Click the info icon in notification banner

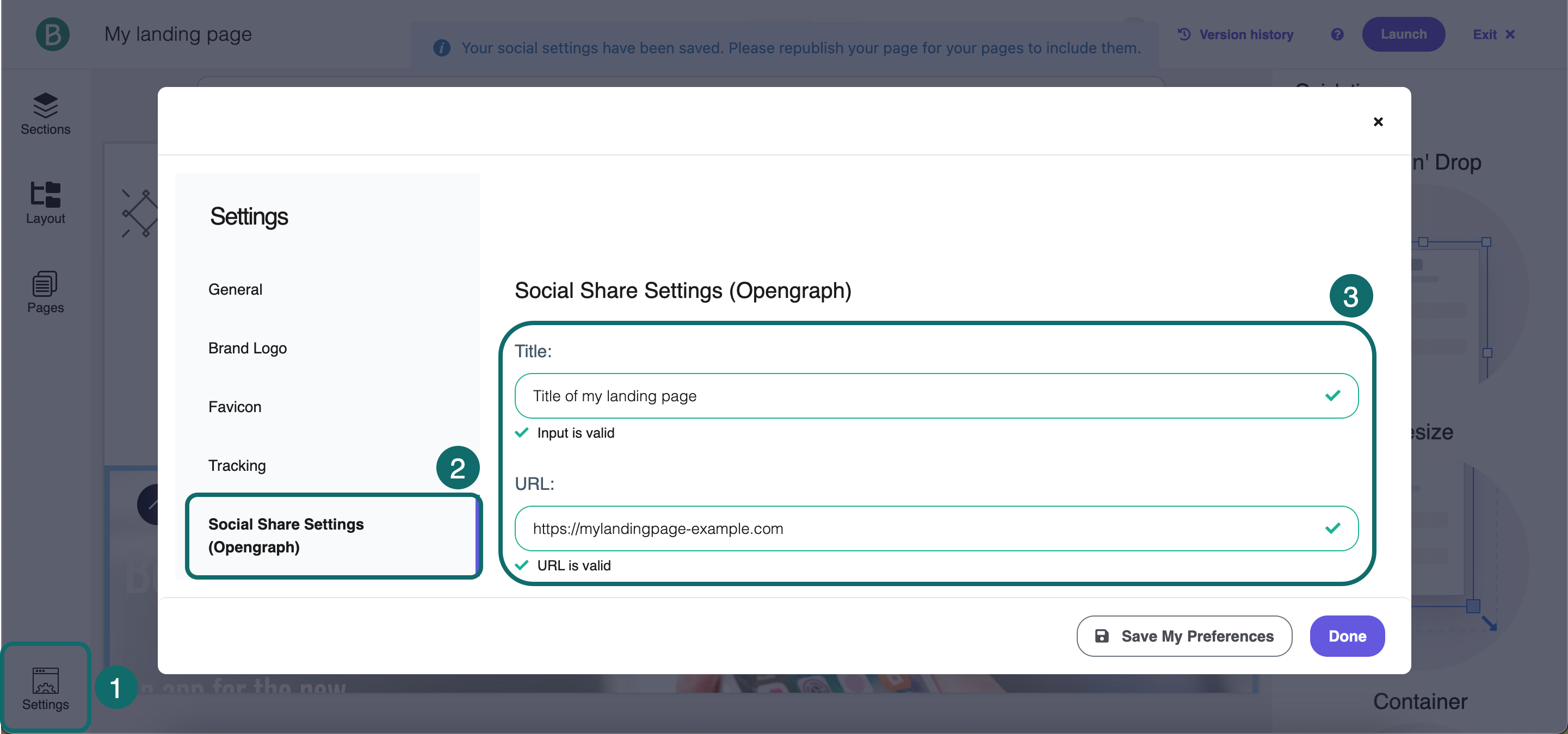click(441, 47)
